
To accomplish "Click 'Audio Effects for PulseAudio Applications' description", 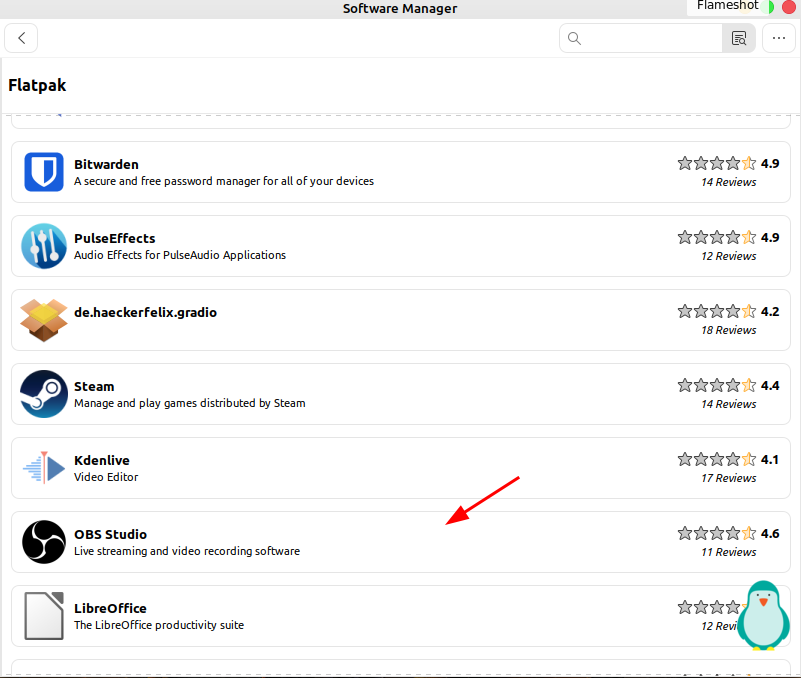I will click(x=180, y=255).
